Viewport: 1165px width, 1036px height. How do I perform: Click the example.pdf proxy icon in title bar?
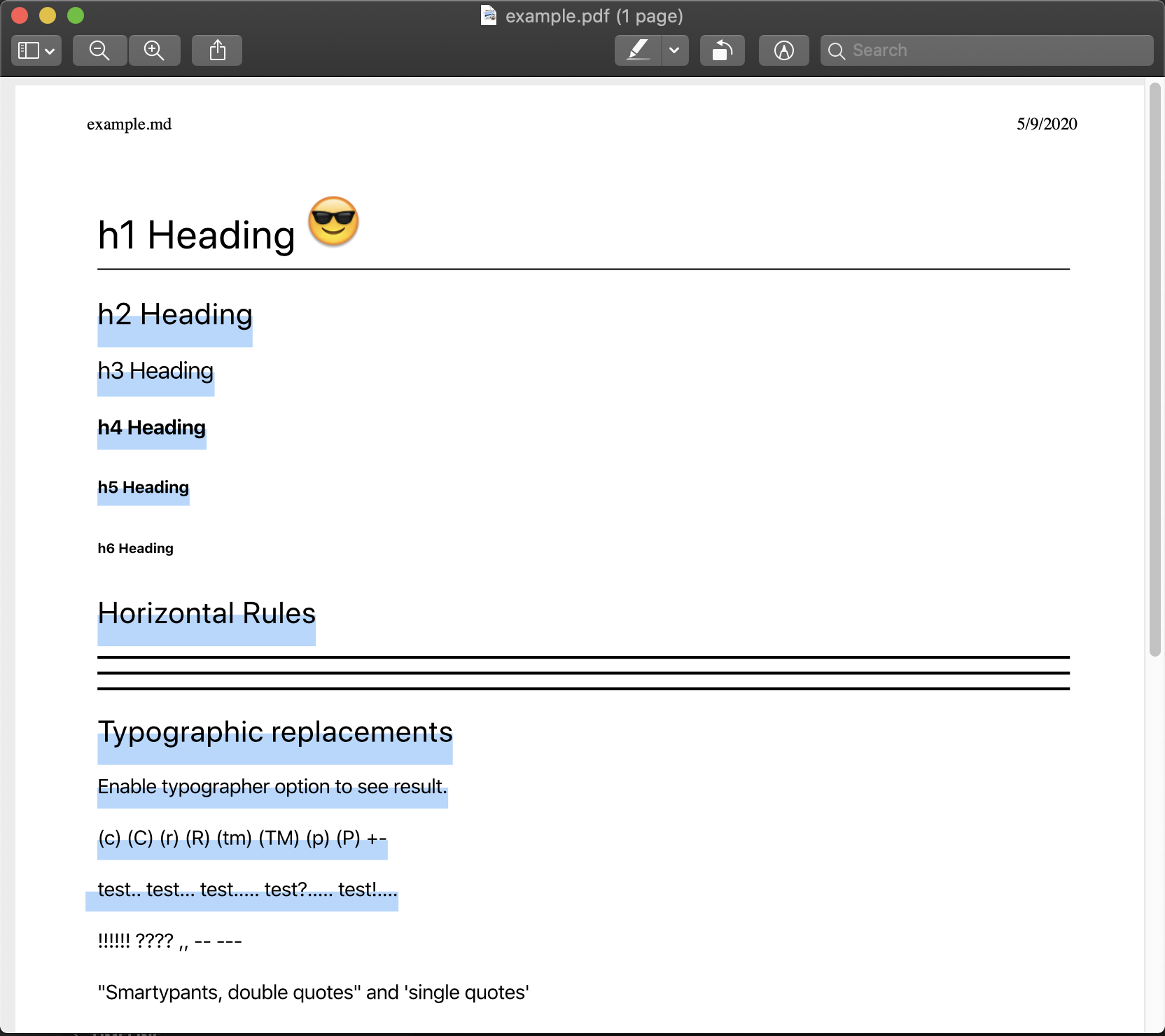[488, 15]
